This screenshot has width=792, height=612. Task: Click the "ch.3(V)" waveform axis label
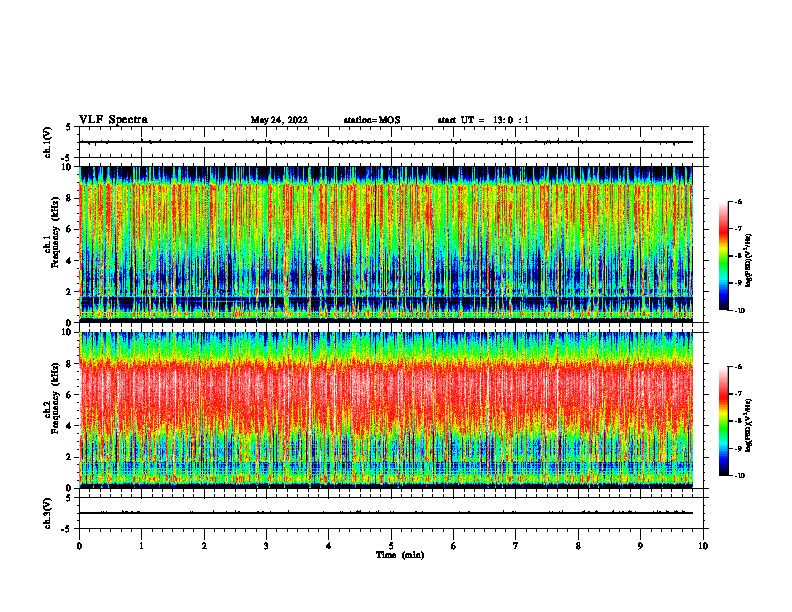tap(47, 513)
